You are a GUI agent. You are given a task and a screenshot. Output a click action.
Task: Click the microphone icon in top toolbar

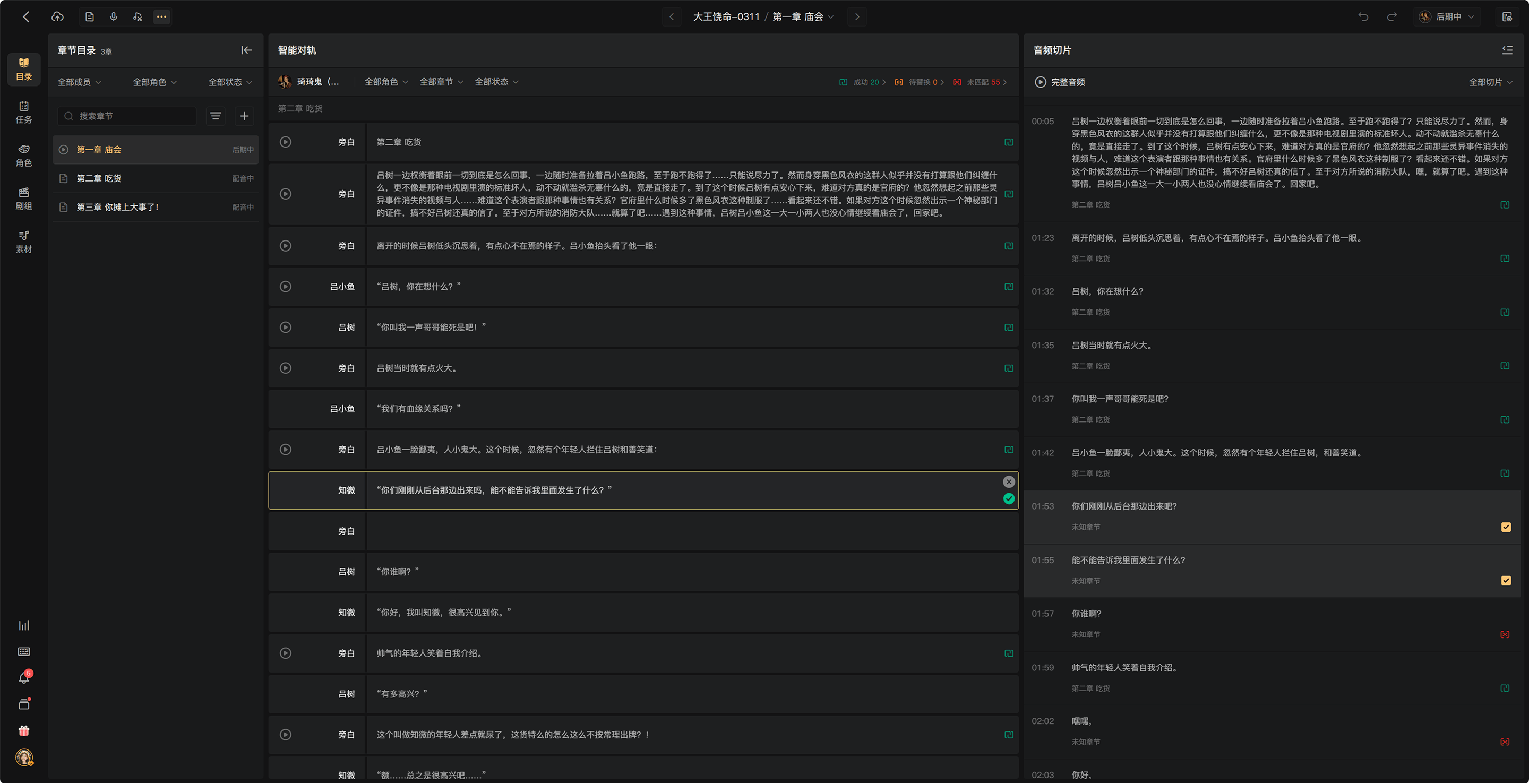[114, 16]
